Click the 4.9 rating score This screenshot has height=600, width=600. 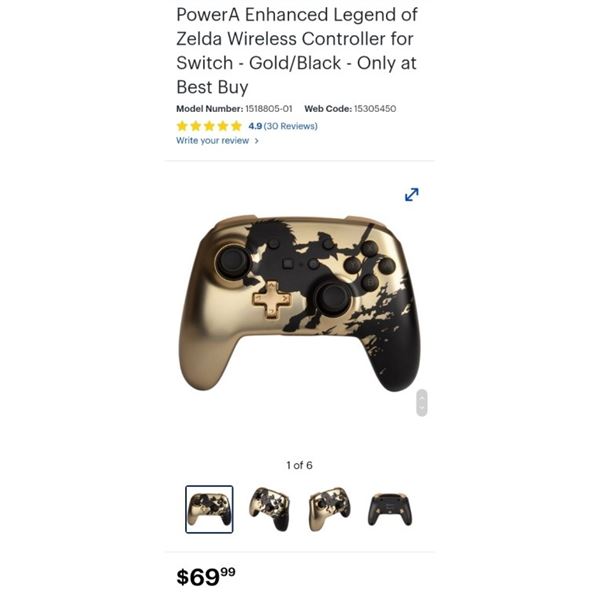(x=255, y=126)
